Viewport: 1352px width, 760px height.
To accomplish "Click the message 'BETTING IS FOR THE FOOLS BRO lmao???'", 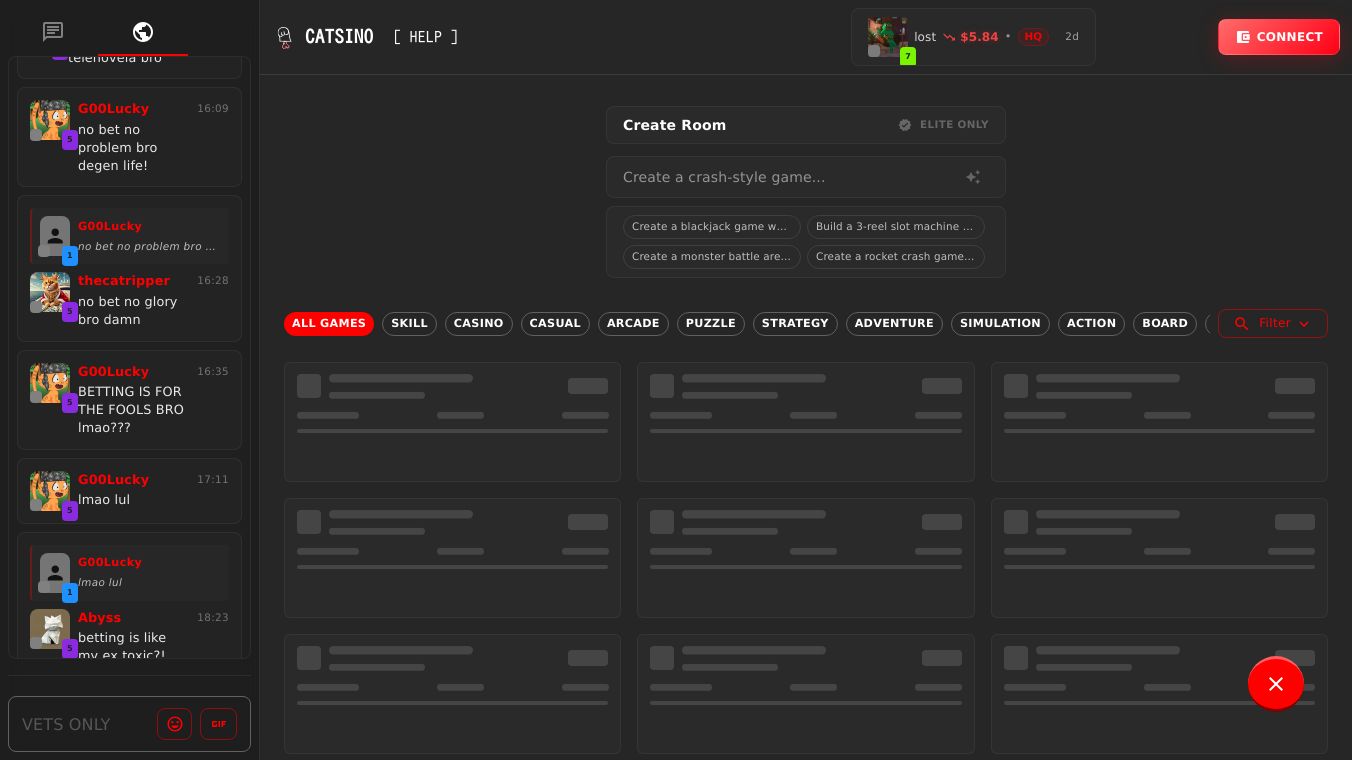I will [131, 410].
